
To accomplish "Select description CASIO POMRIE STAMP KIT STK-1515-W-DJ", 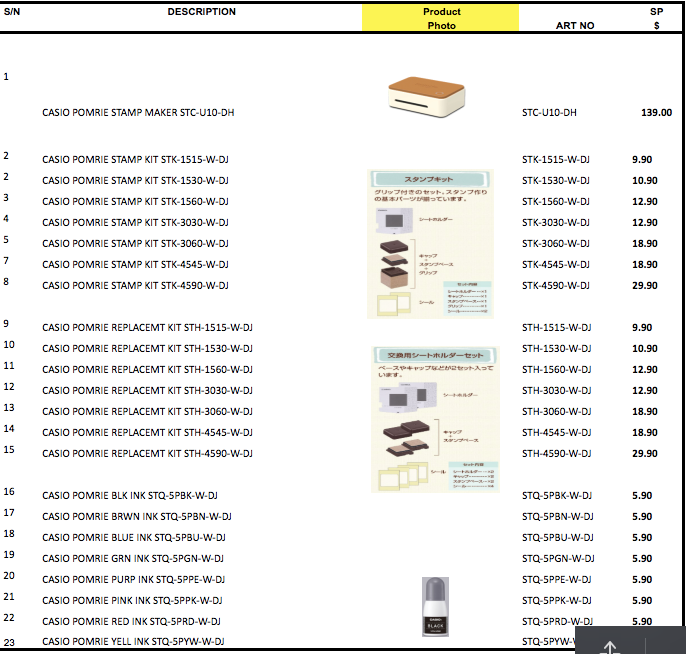I will click(135, 159).
